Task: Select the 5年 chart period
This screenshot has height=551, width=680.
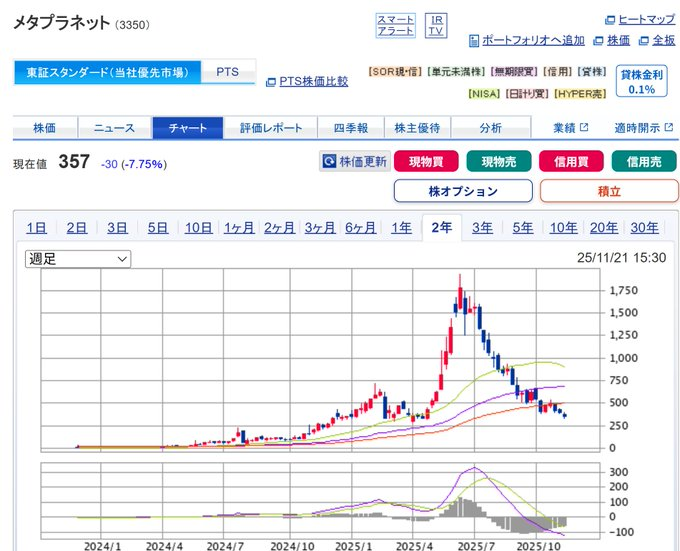Action: click(523, 228)
